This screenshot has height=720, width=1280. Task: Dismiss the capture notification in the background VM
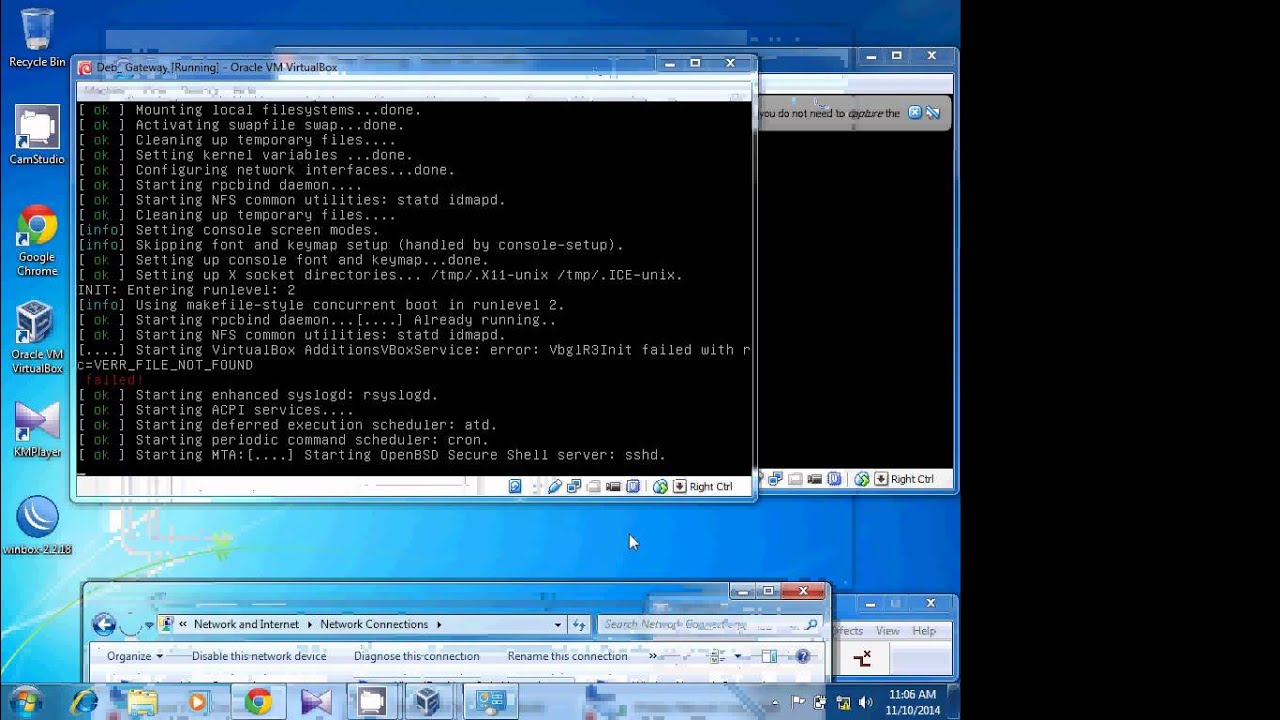914,113
